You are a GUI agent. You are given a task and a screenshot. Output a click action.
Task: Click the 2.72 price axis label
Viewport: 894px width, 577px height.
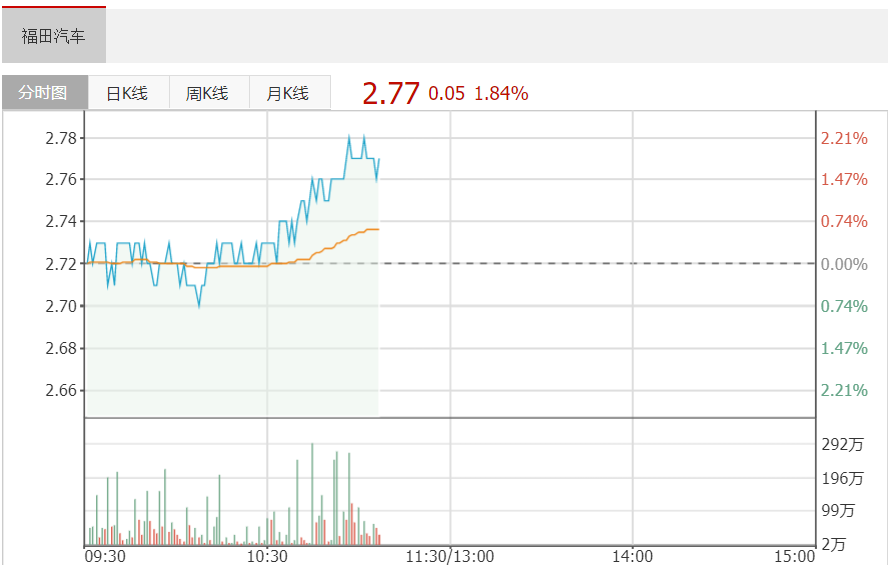[61, 264]
